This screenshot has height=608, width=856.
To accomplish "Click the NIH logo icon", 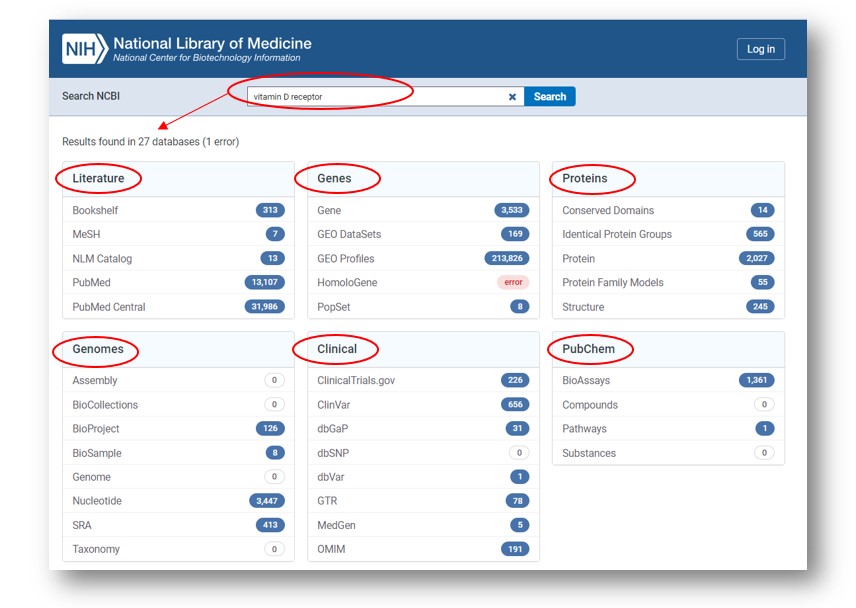I will point(85,49).
